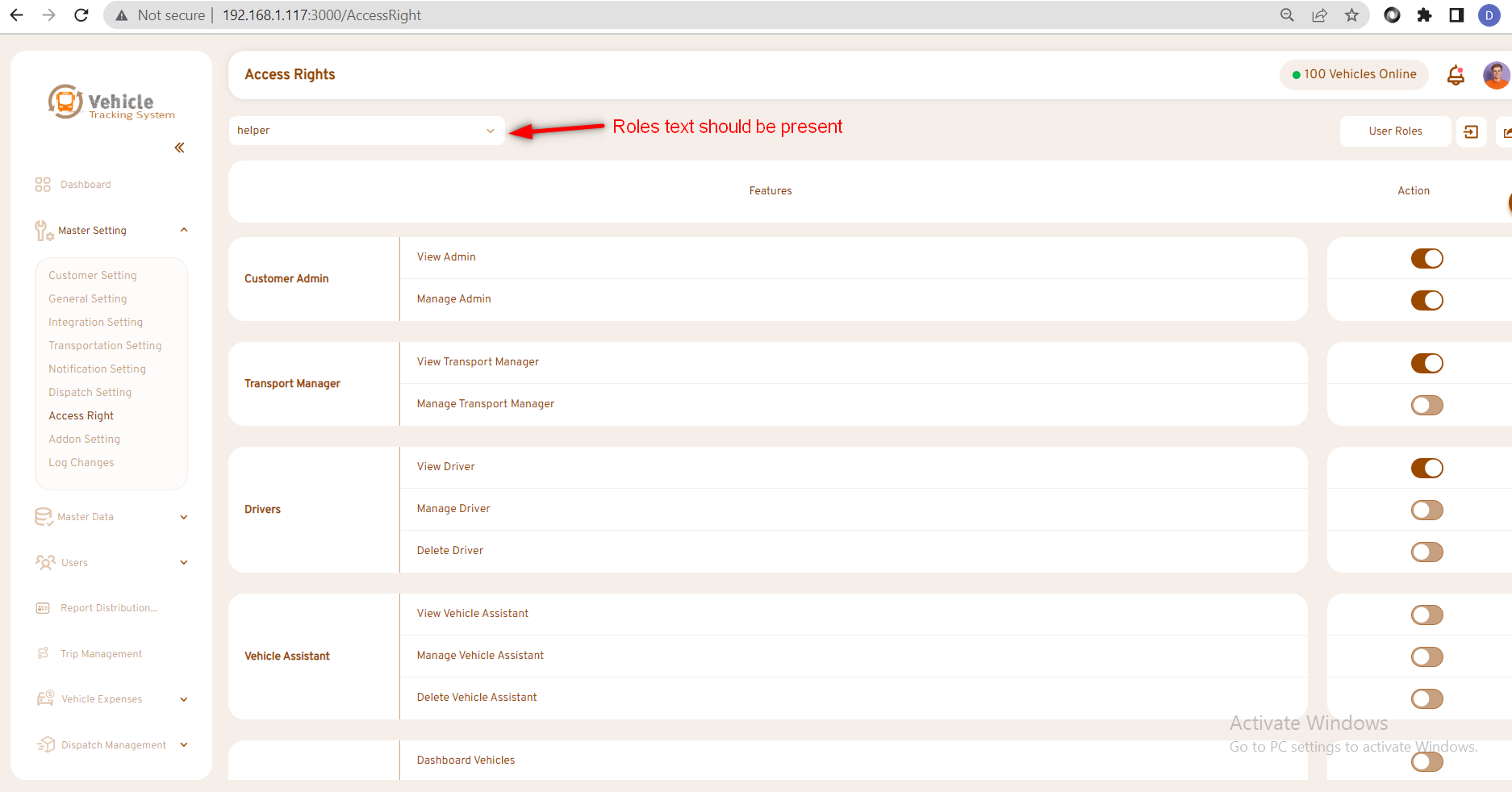
Task: Click the notification bell icon
Action: [1456, 75]
